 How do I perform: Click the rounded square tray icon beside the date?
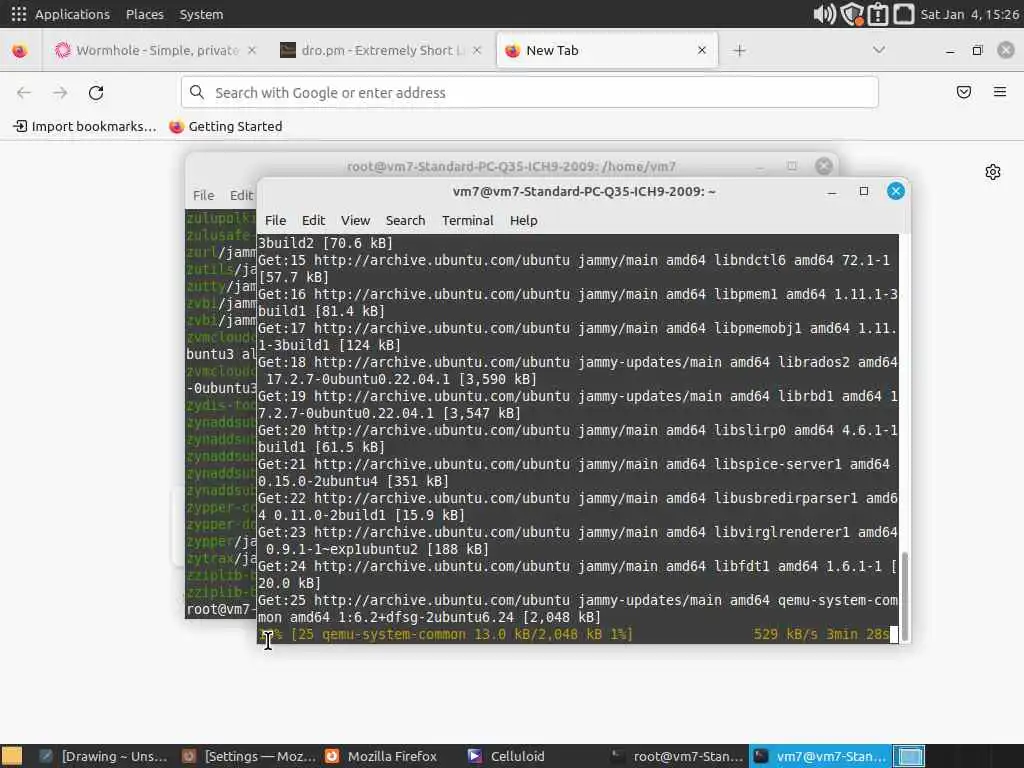click(x=904, y=14)
